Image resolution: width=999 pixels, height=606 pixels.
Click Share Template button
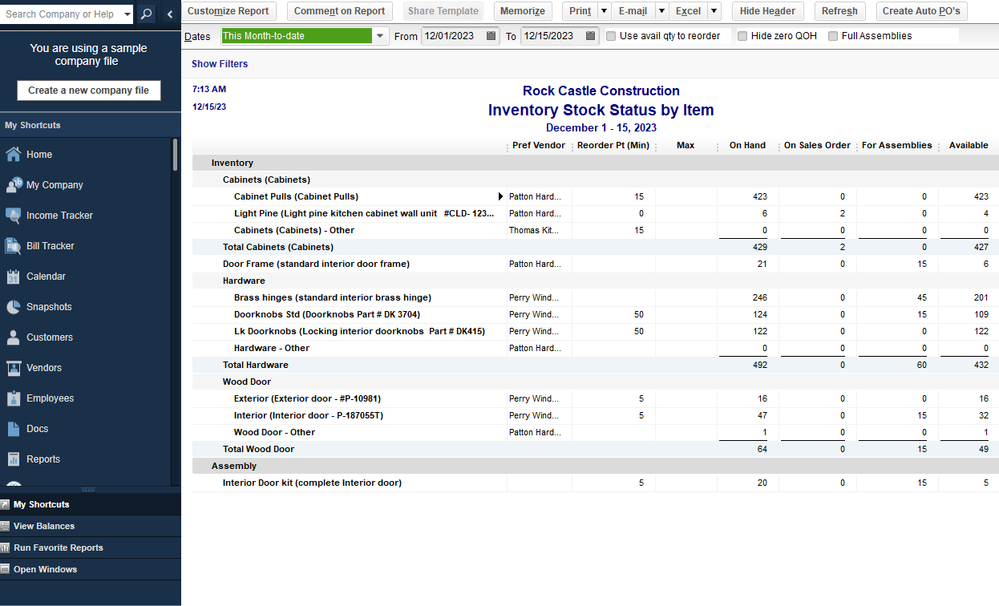(x=443, y=11)
